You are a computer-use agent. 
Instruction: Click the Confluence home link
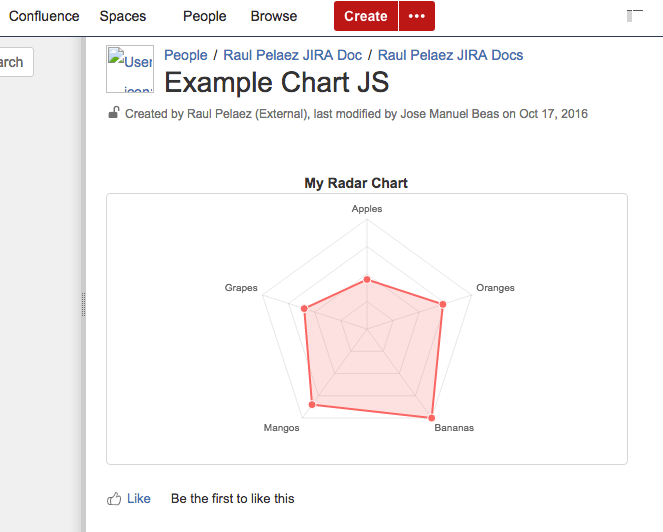coord(44,16)
